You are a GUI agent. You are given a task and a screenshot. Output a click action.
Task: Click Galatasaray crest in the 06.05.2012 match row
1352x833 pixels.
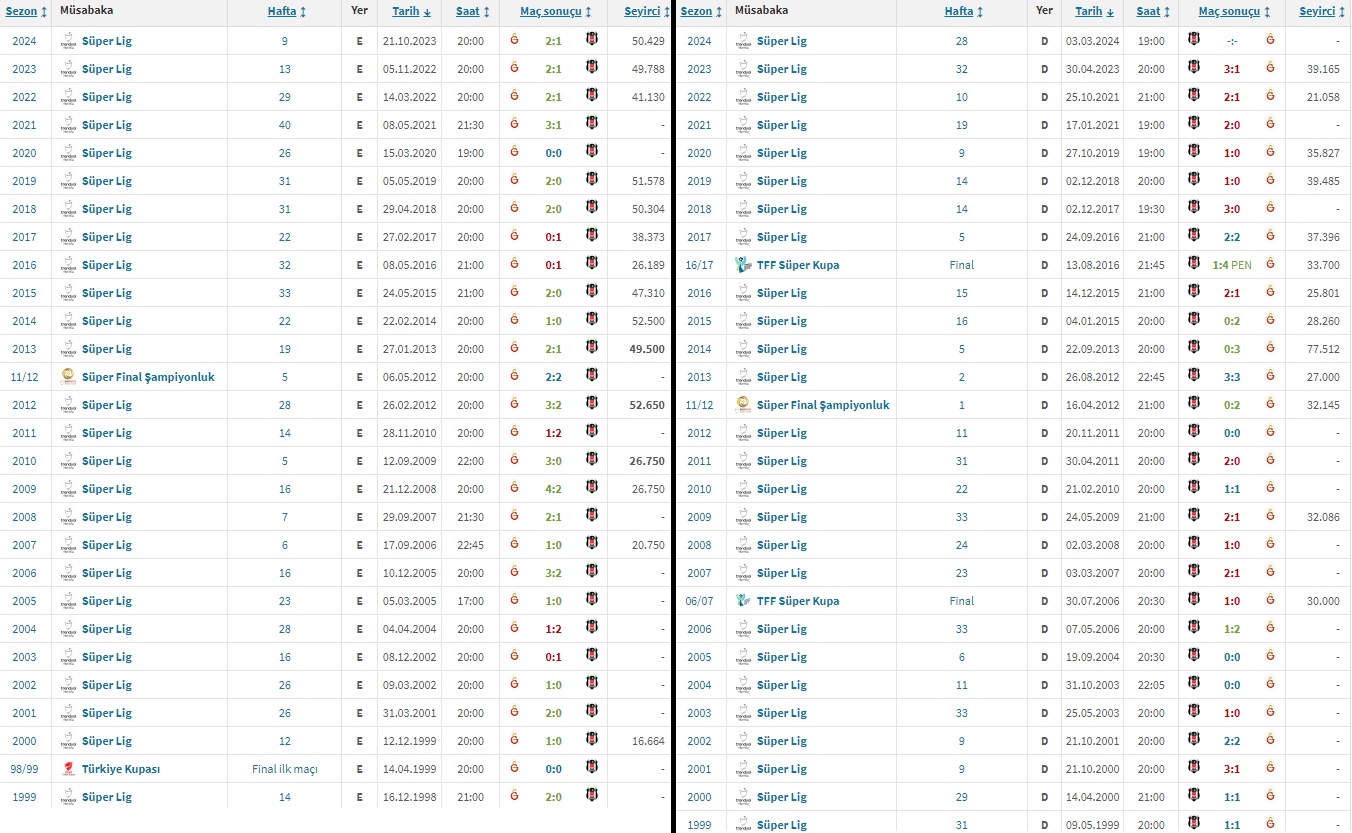pos(515,376)
